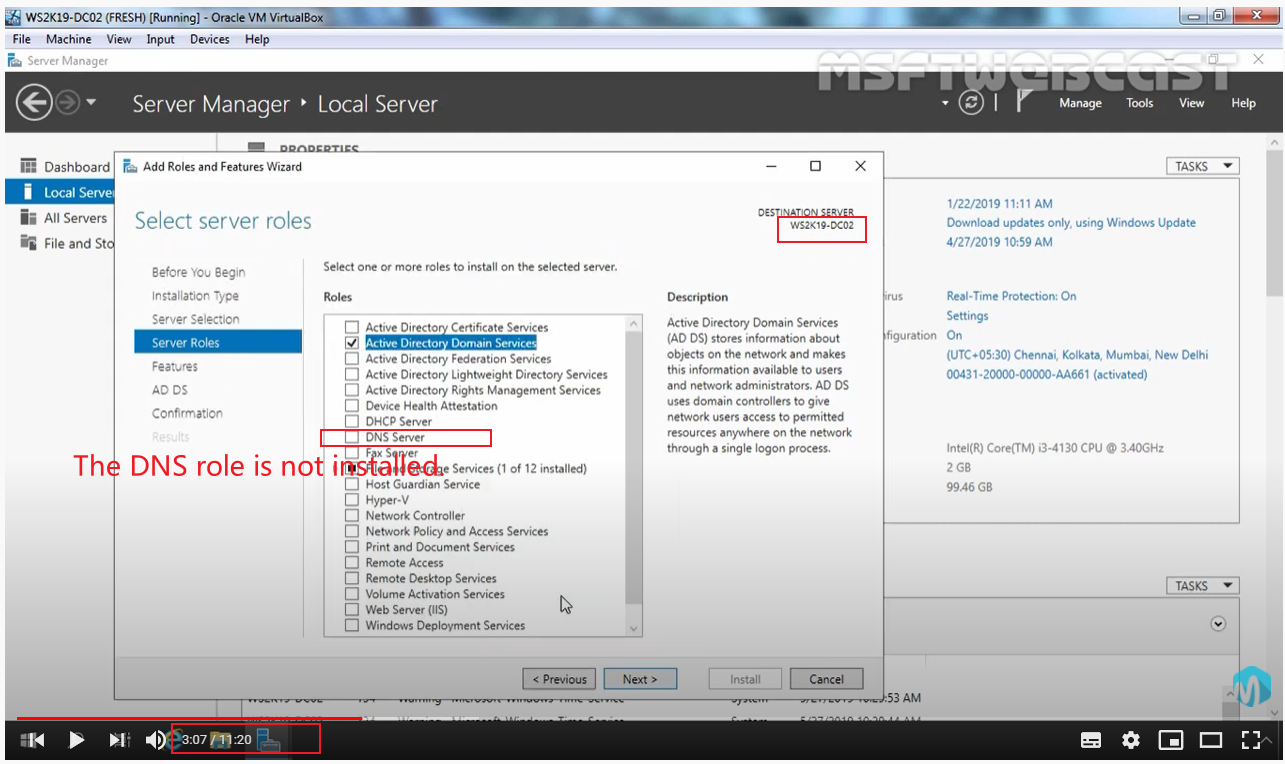Check Active Directory Certificate Services
The width and height of the screenshot is (1285, 764).
pyautogui.click(x=351, y=327)
